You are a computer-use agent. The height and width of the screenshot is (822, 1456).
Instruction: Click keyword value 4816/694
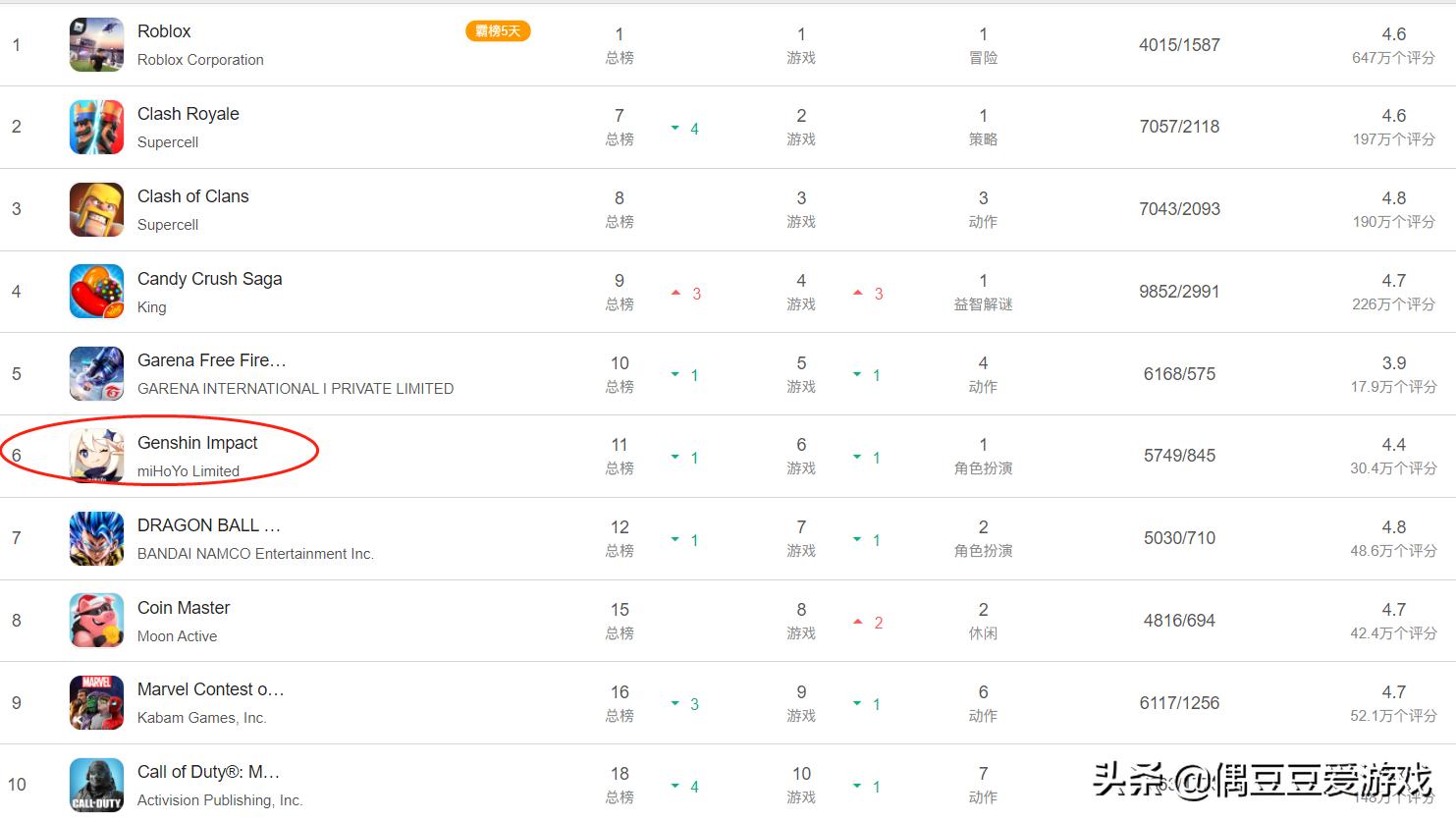[x=1179, y=621]
